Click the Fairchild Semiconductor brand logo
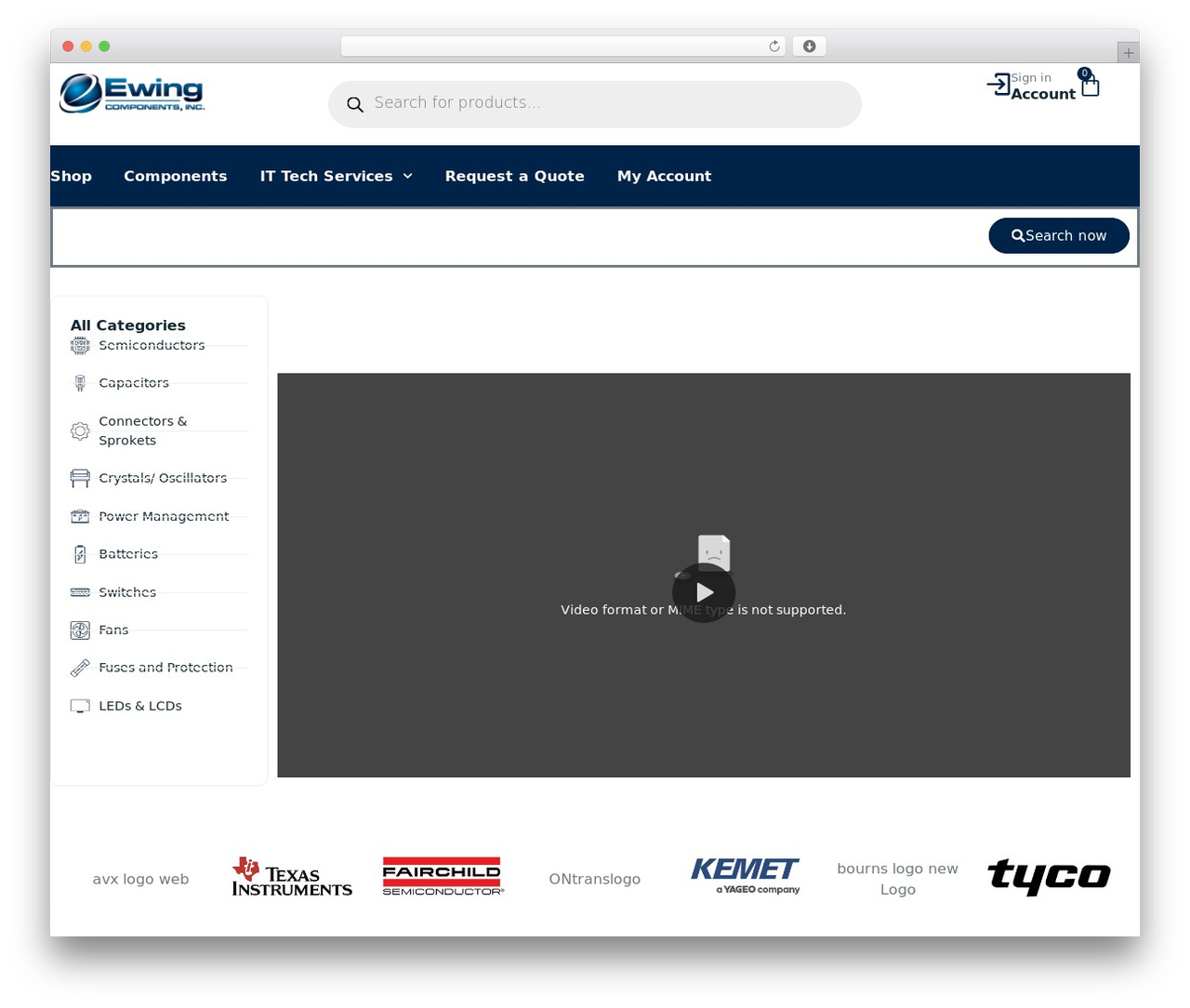Image resolution: width=1190 pixels, height=1008 pixels. click(443, 877)
